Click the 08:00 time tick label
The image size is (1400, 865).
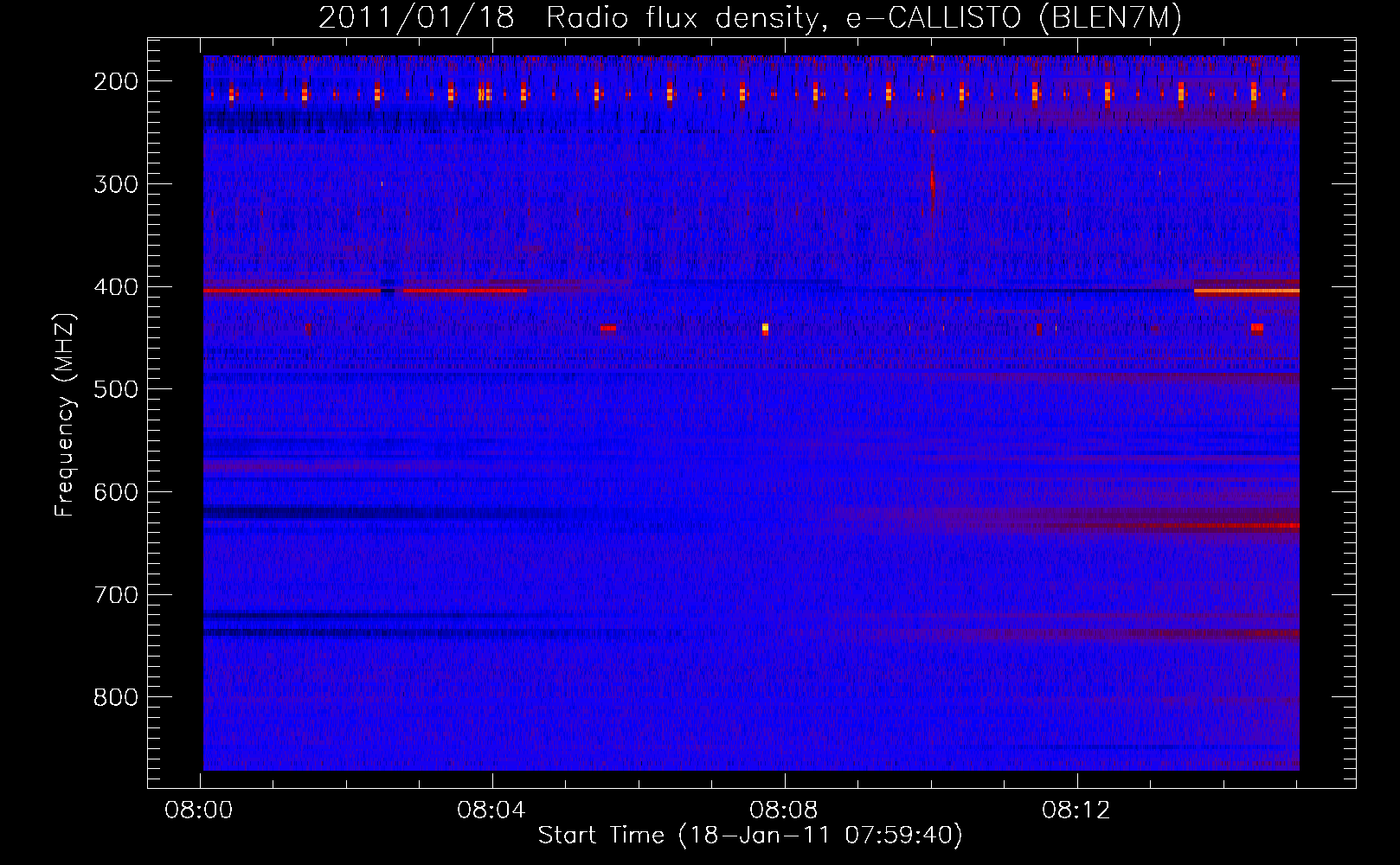(200, 810)
